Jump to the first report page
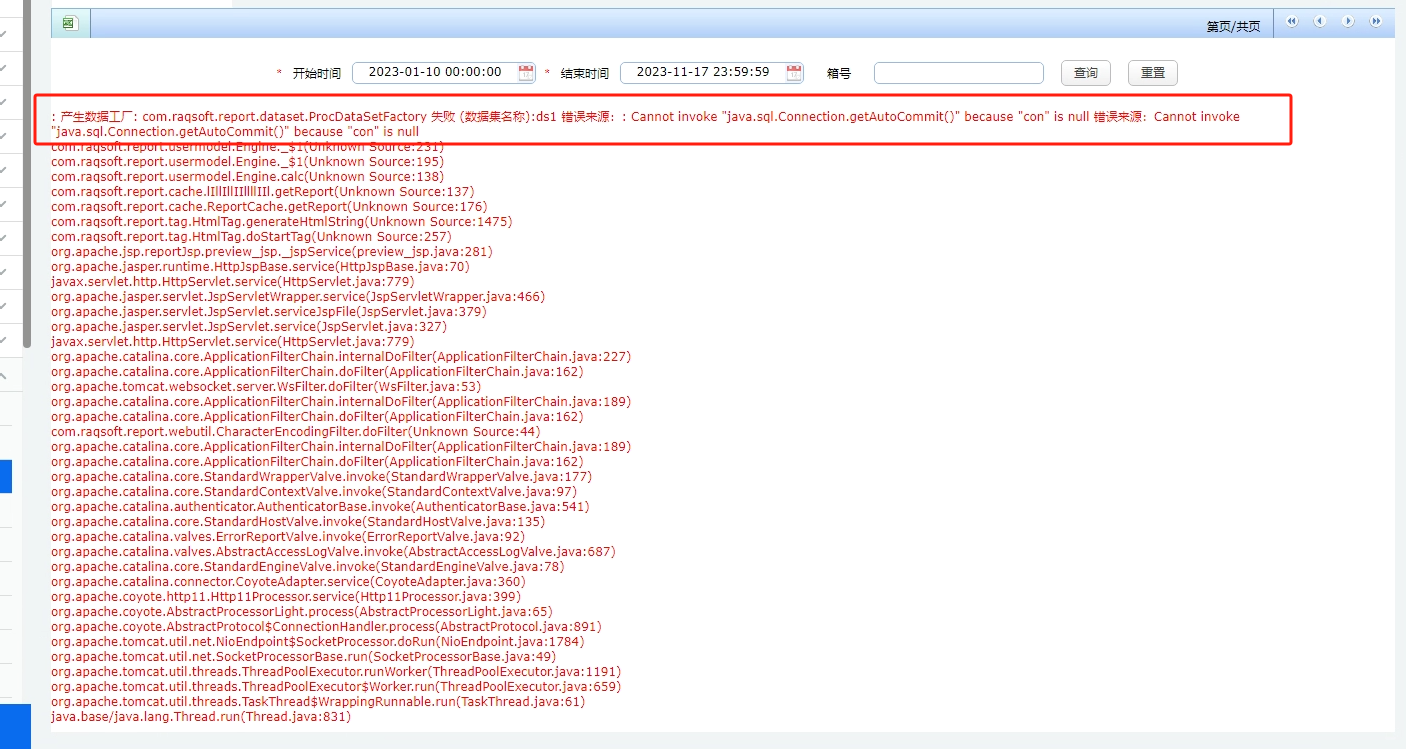This screenshot has height=749, width=1406. pos(1292,21)
